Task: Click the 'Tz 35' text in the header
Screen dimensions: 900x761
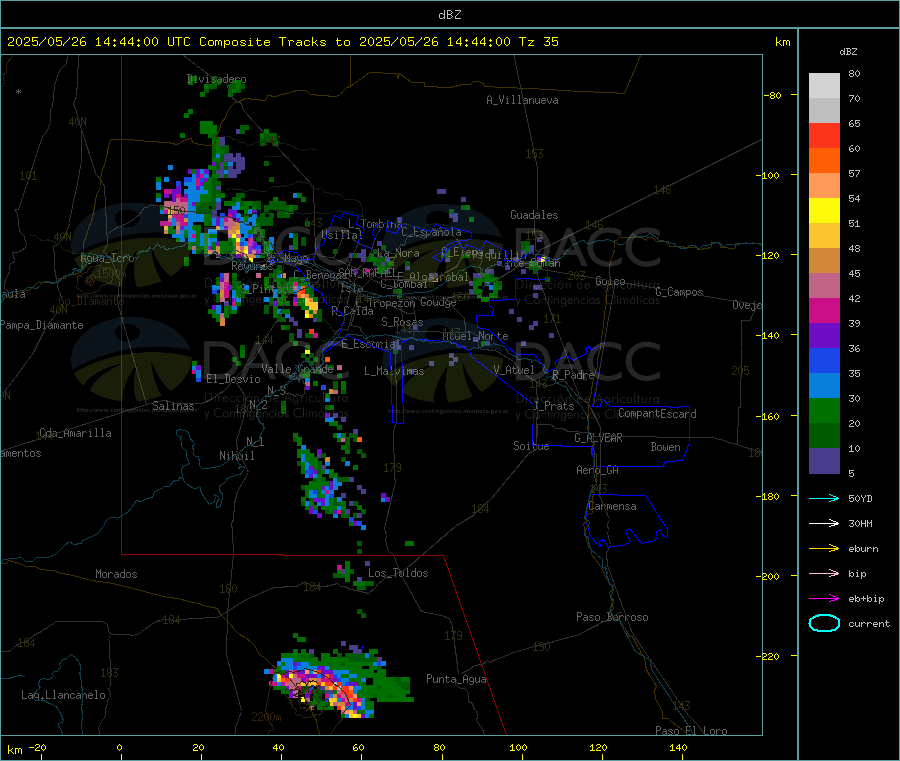Action: tap(538, 42)
